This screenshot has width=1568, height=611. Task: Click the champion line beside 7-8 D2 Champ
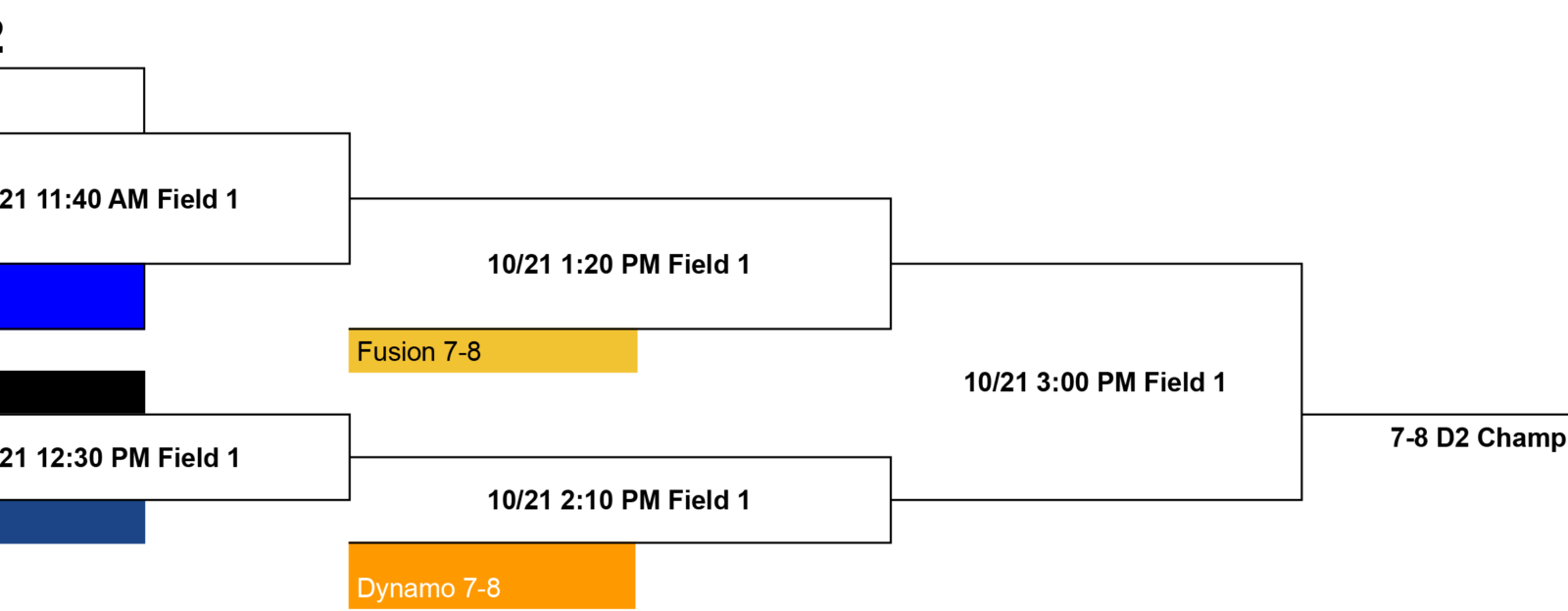tap(1435, 415)
